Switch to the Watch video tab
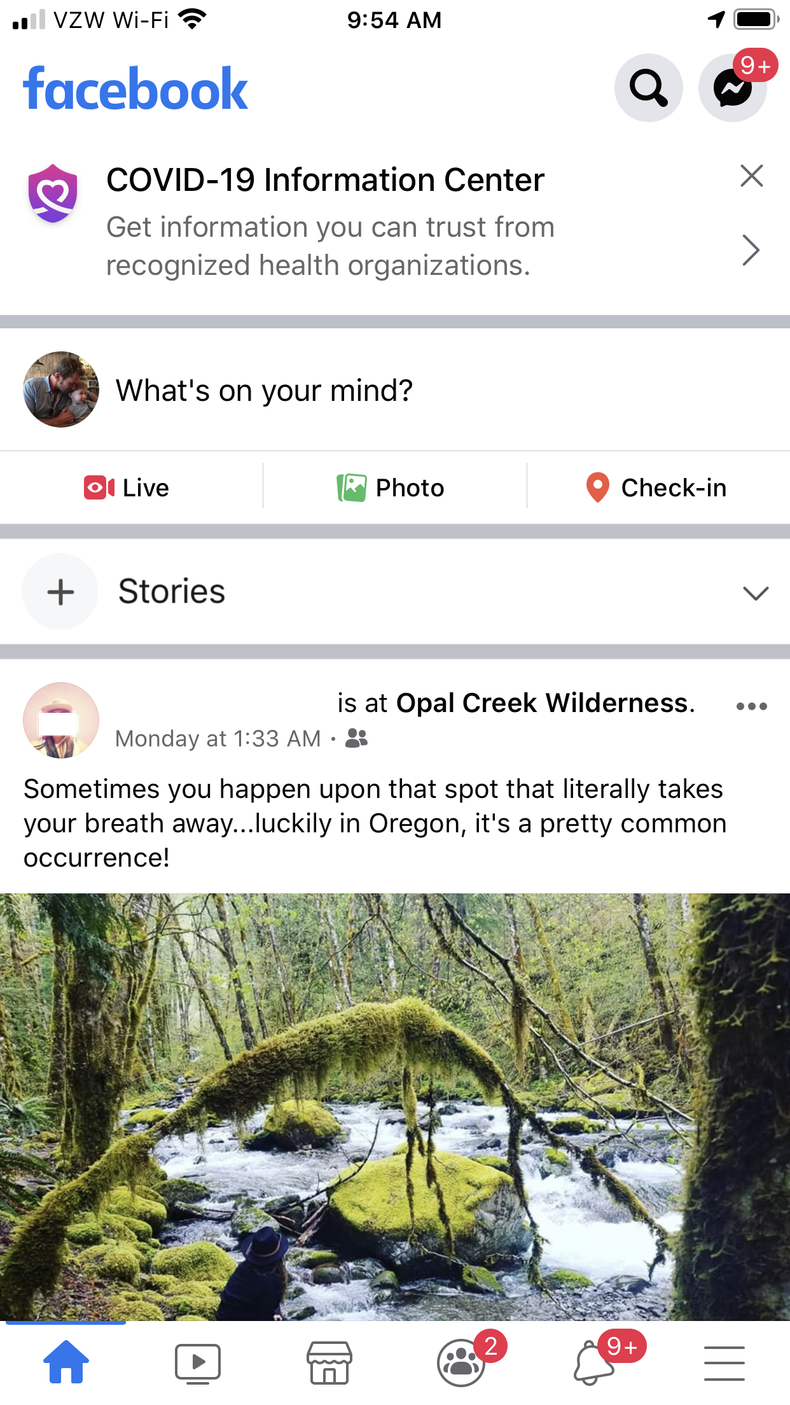The width and height of the screenshot is (790, 1405). (197, 1362)
